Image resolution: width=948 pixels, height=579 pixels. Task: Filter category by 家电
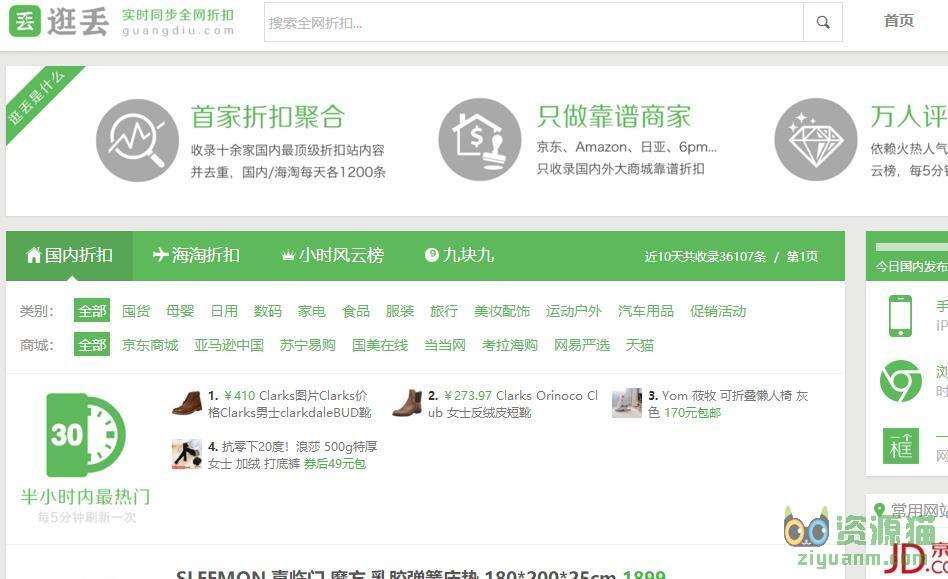point(312,311)
